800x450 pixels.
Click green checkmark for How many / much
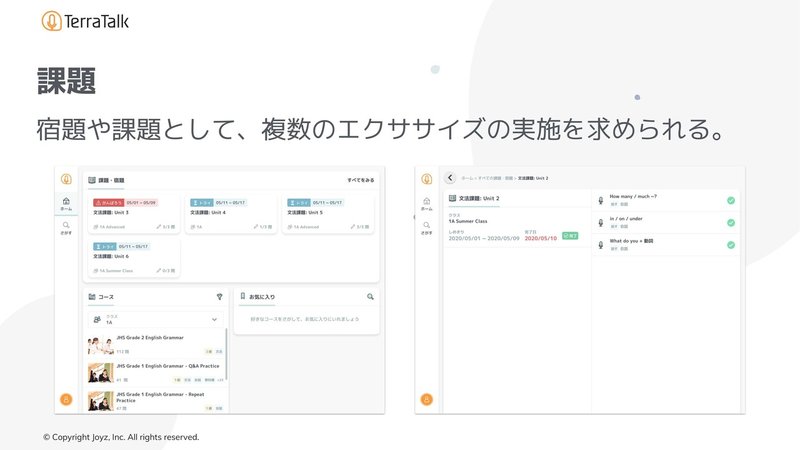click(x=731, y=201)
